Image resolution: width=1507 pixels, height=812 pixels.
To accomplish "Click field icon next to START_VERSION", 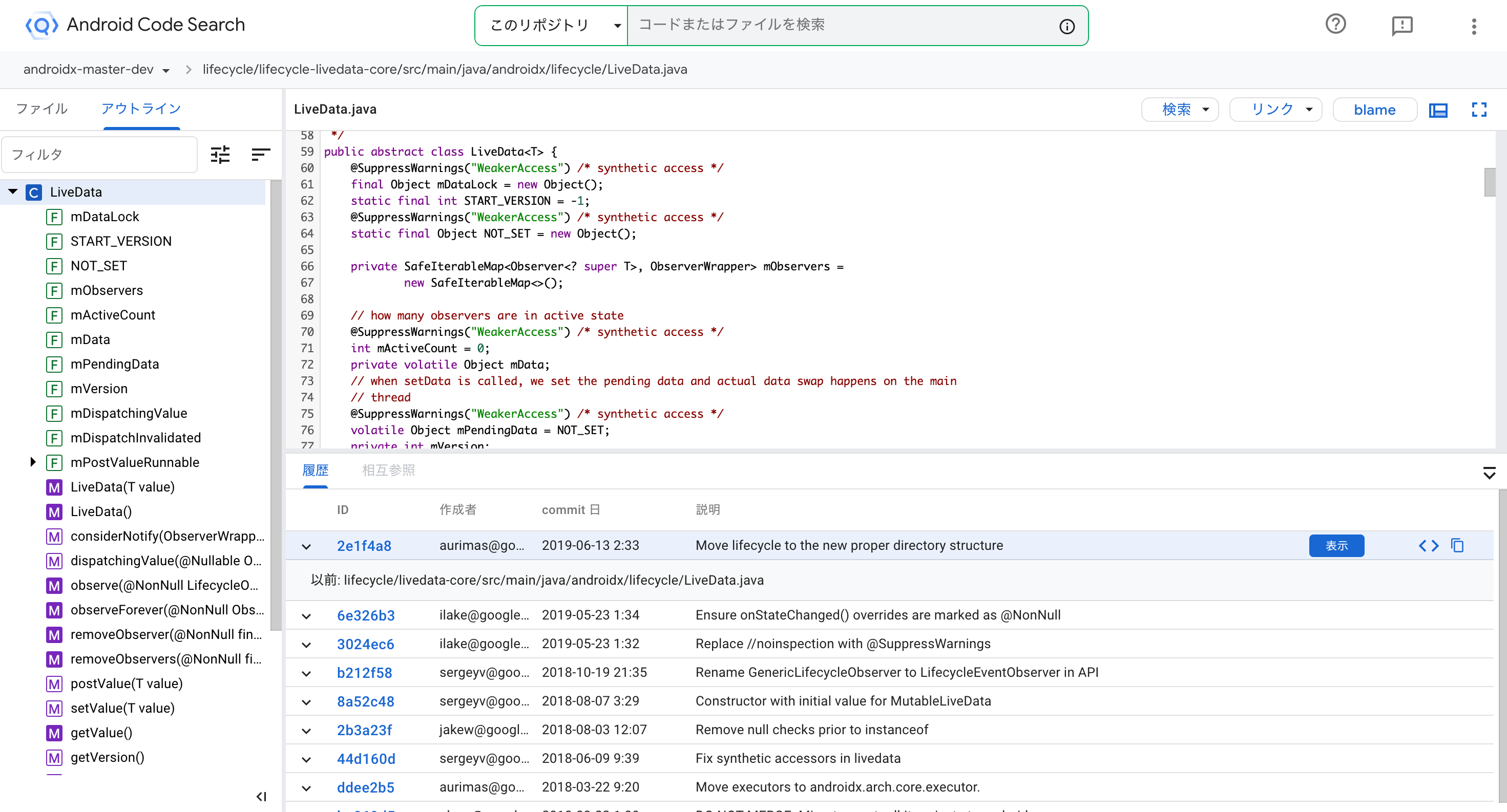I will tap(54, 242).
